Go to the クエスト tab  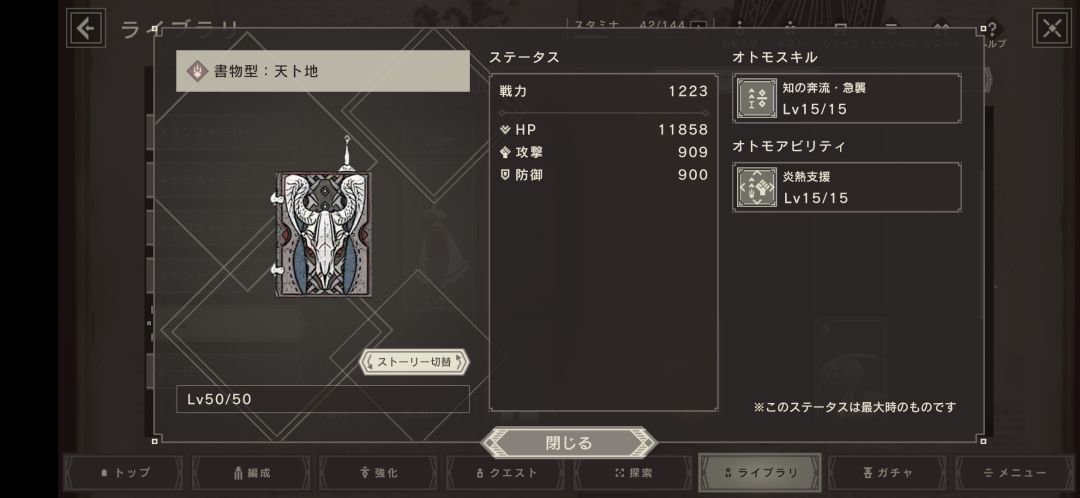pyautogui.click(x=506, y=473)
